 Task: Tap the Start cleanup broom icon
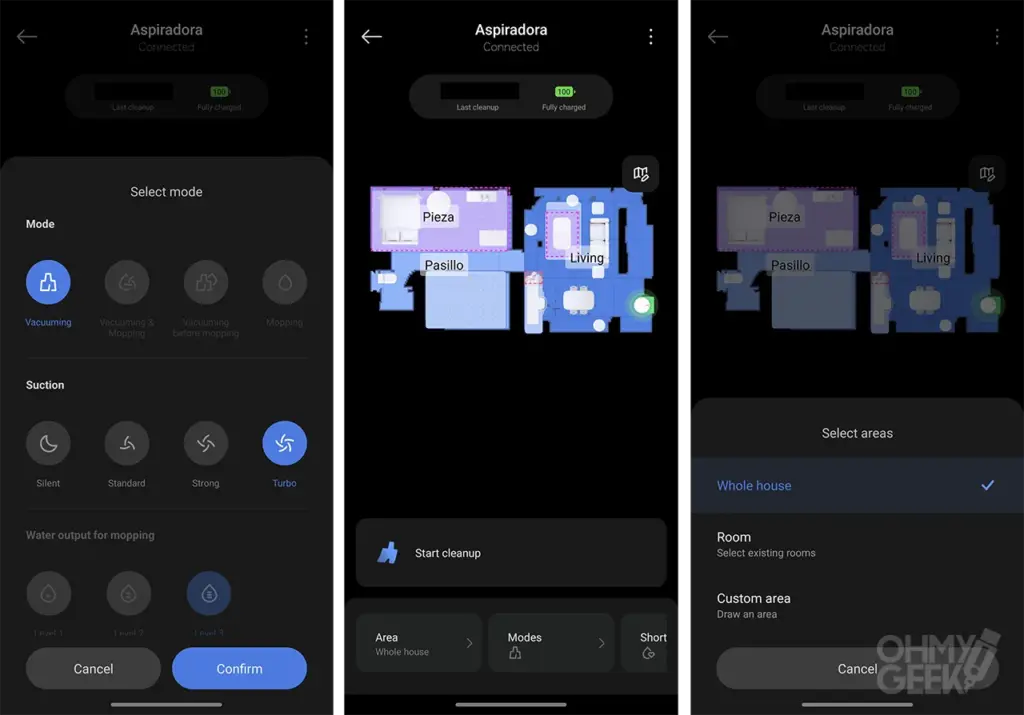[x=388, y=553]
